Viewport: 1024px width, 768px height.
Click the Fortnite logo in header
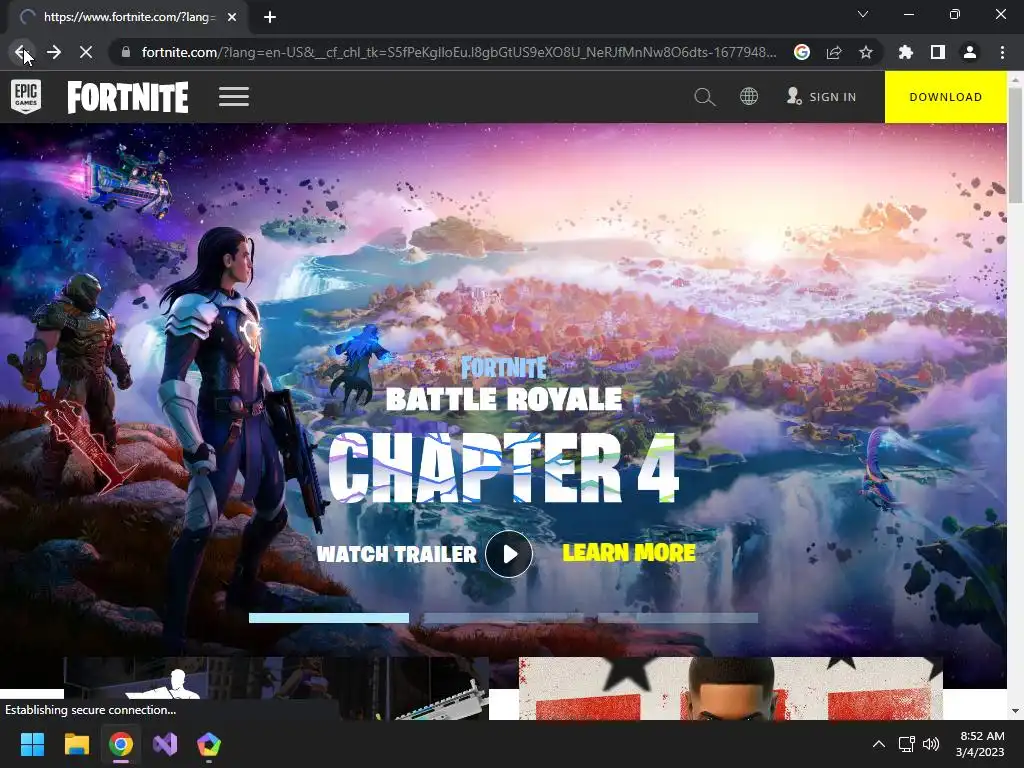[x=128, y=97]
